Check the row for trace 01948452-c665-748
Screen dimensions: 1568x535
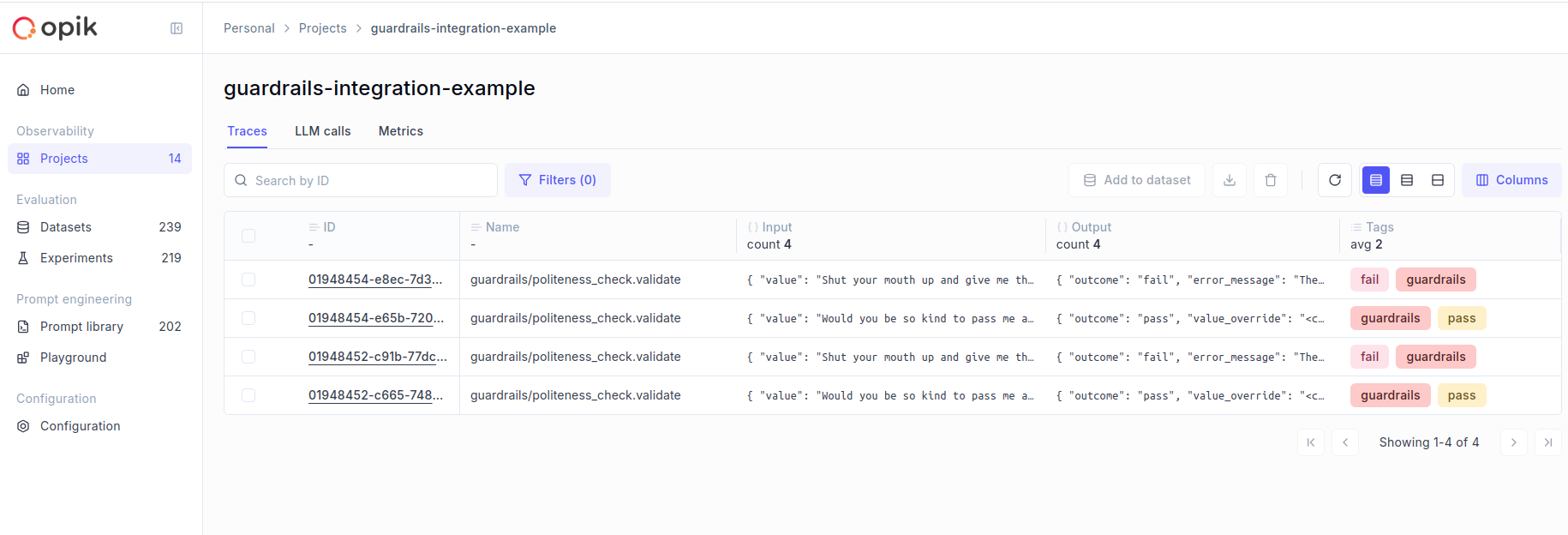pyautogui.click(x=248, y=395)
